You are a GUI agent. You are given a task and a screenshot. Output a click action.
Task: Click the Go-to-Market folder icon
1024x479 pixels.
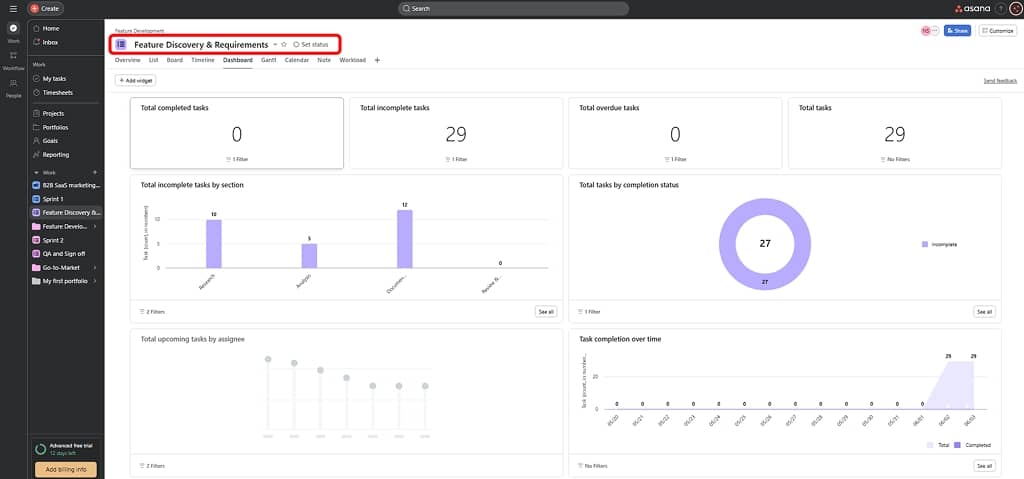(36, 267)
